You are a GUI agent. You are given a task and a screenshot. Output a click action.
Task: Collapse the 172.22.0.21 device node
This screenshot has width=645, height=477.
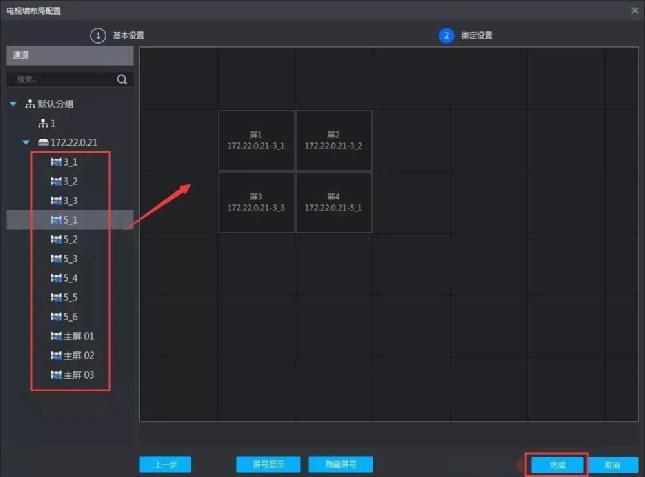point(26,143)
